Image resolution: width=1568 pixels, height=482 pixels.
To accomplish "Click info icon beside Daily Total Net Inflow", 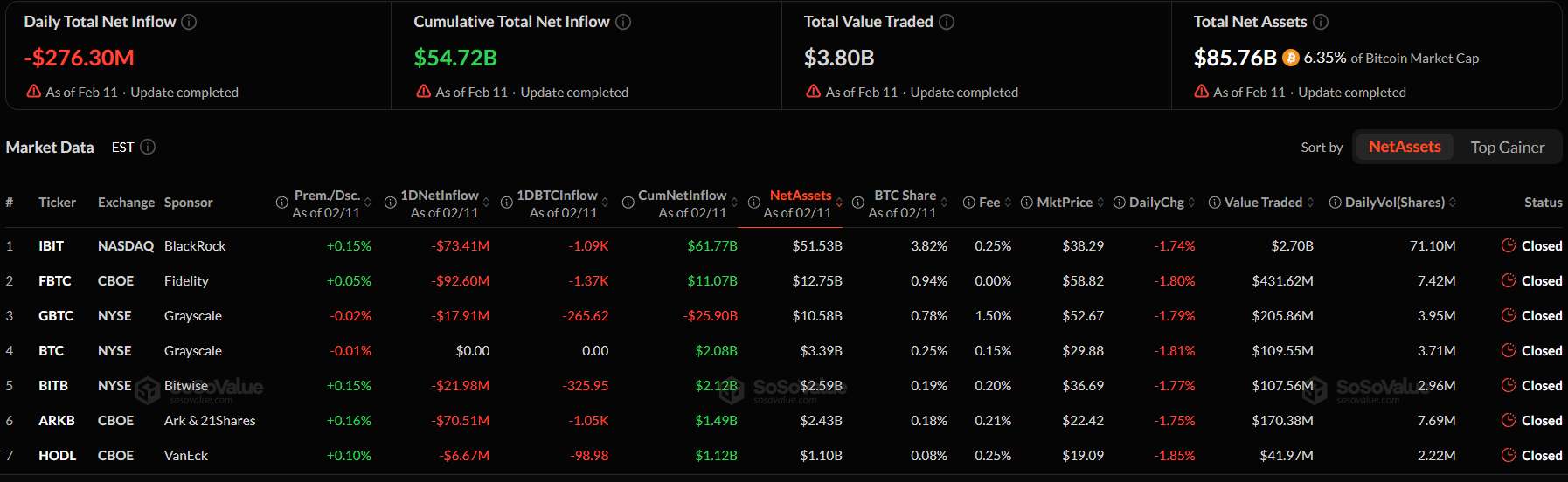I will coord(189,22).
